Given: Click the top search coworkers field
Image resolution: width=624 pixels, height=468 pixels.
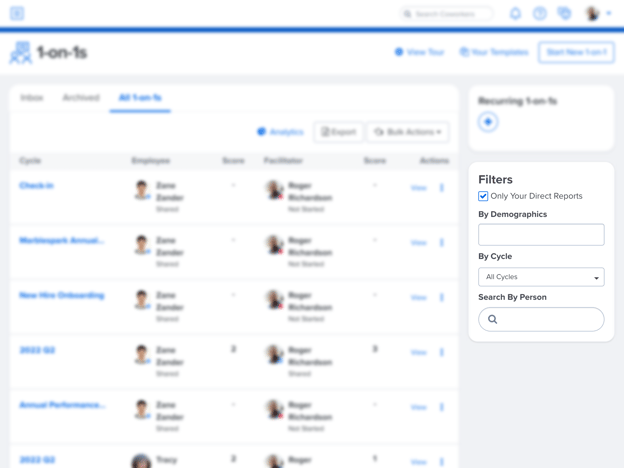Looking at the screenshot, I should point(446,14).
